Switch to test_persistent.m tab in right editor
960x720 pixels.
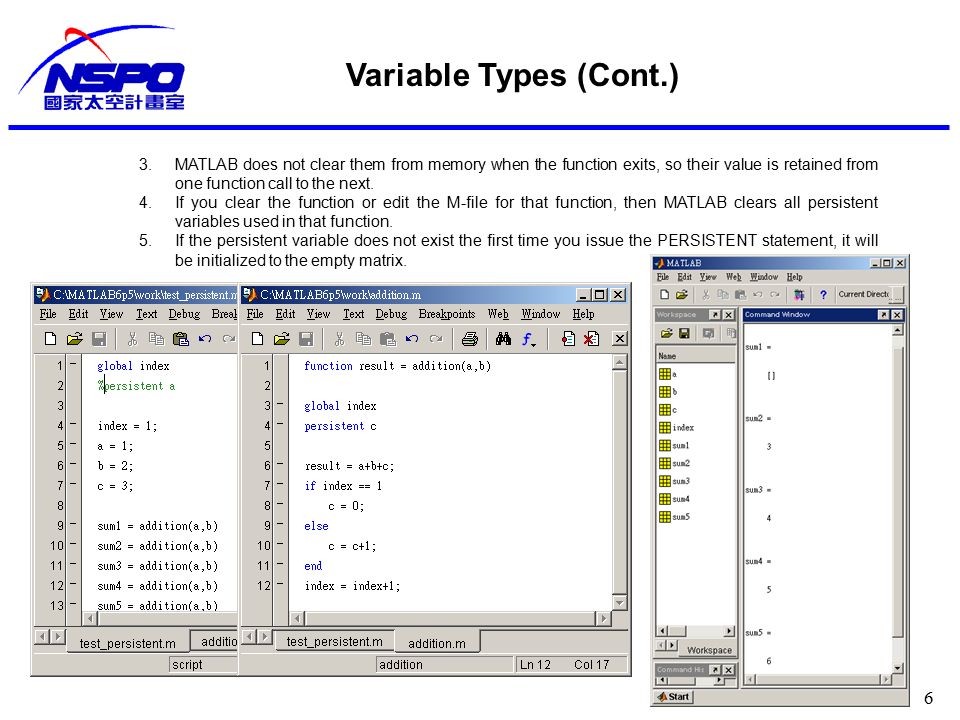[334, 642]
